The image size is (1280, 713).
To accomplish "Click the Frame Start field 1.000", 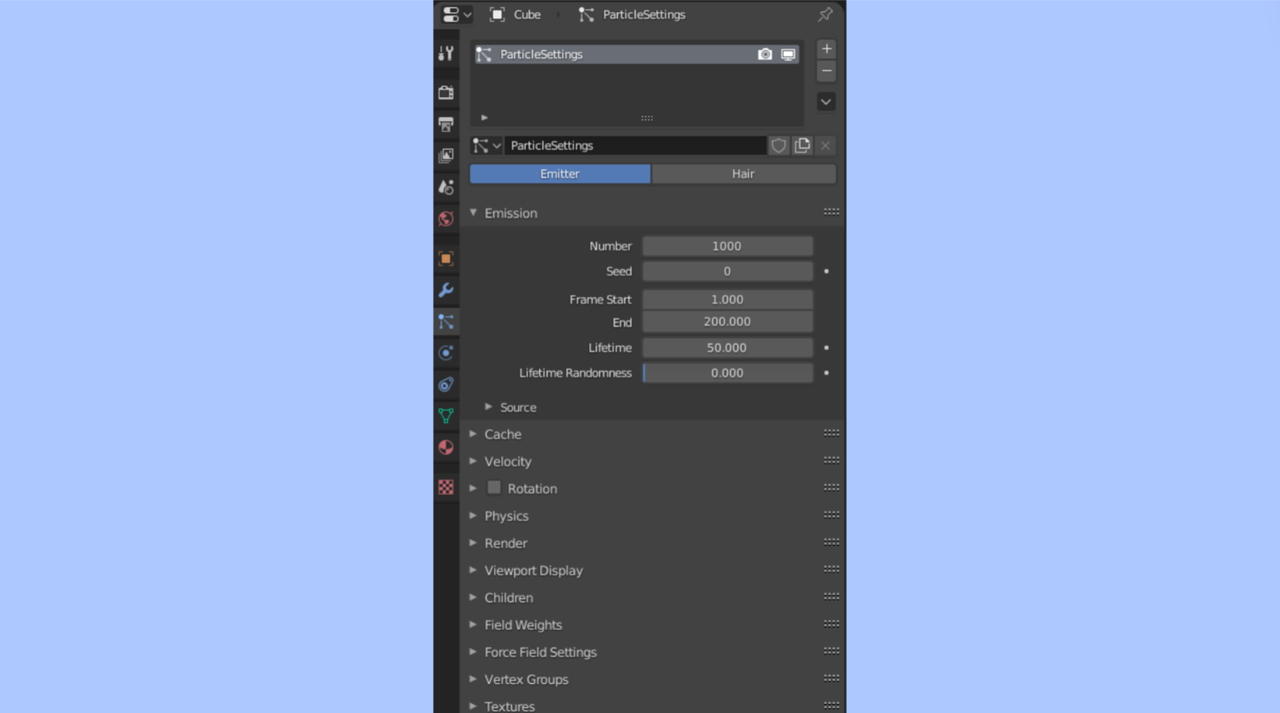I will (x=727, y=299).
